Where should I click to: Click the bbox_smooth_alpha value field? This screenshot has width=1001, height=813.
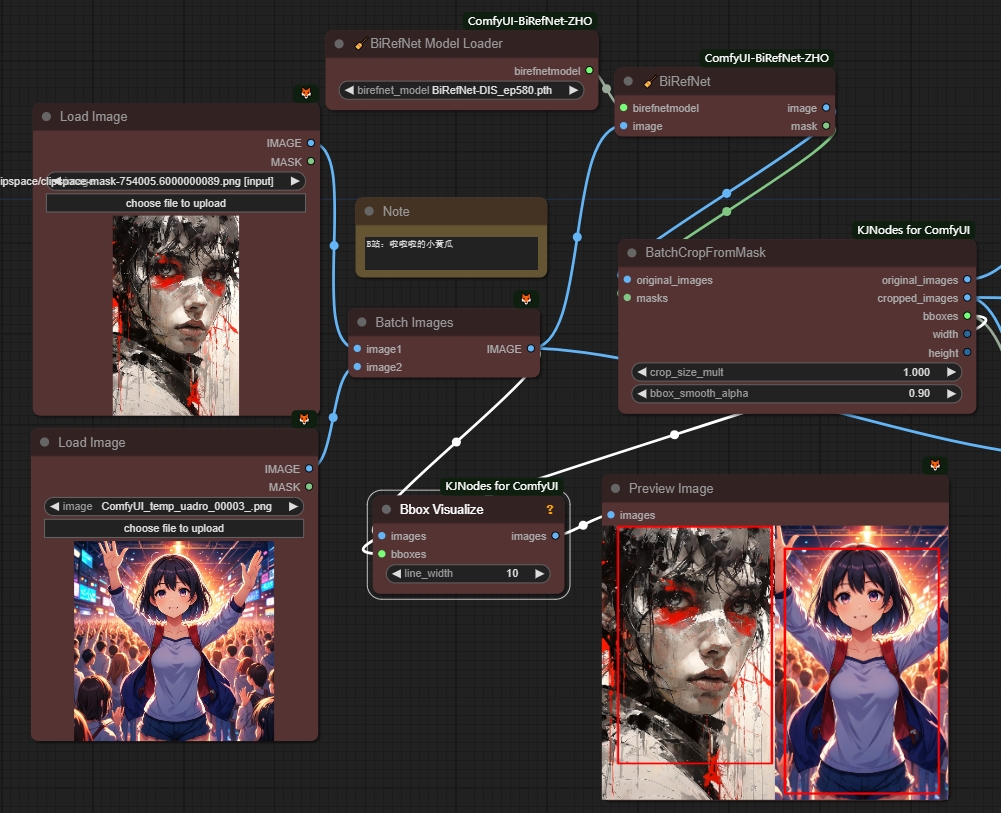coord(797,394)
